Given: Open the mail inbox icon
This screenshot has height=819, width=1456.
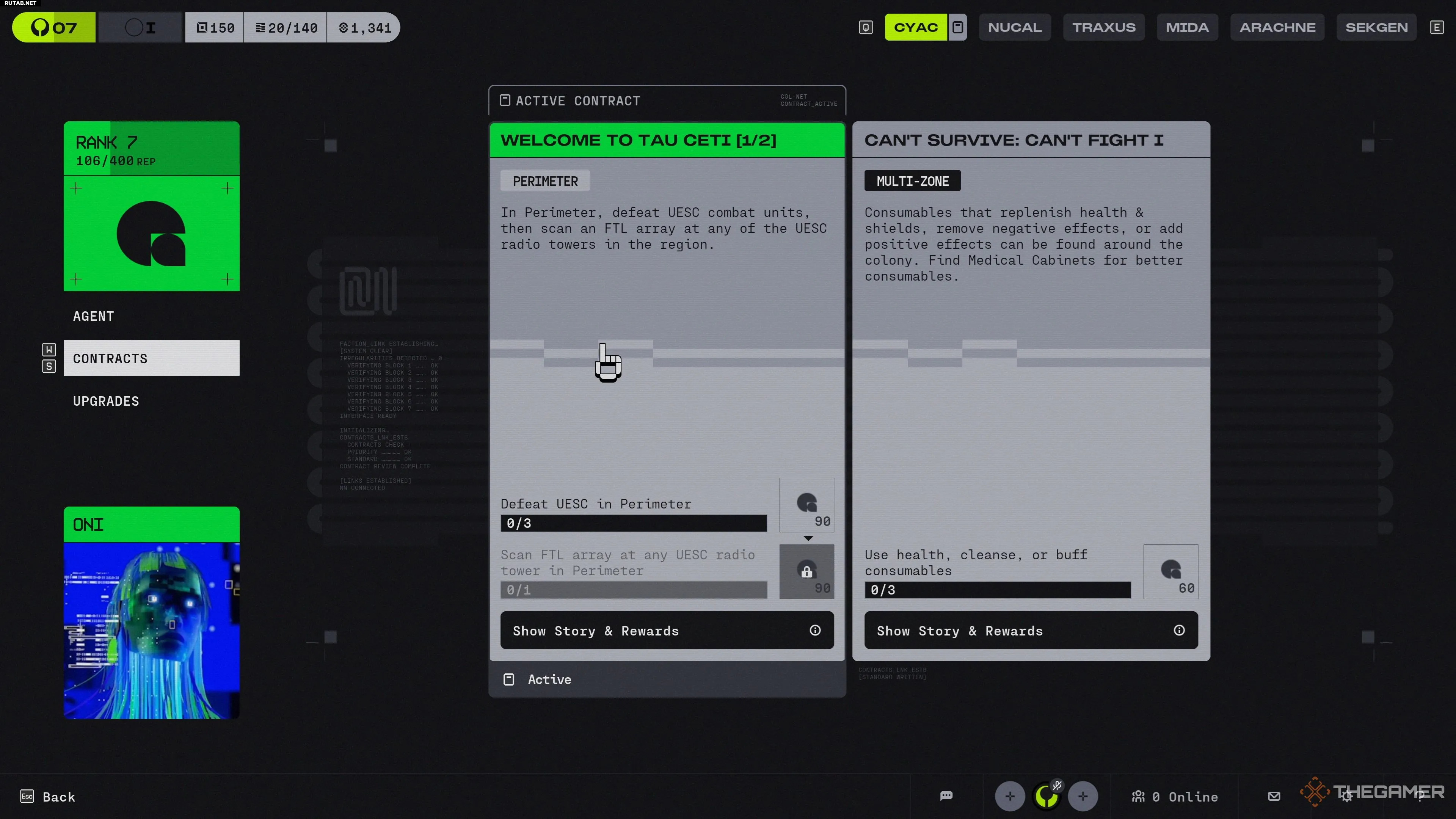Looking at the screenshot, I should tap(1274, 796).
